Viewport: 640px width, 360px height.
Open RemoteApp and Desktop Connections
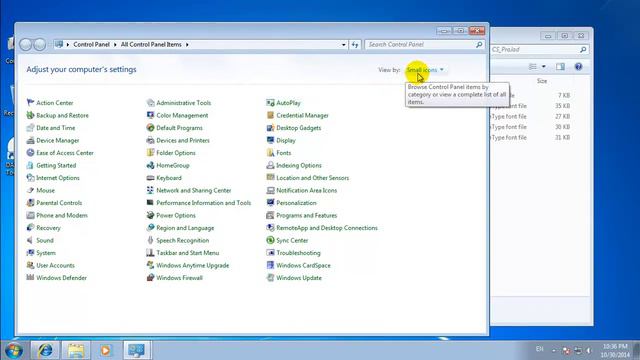327,228
